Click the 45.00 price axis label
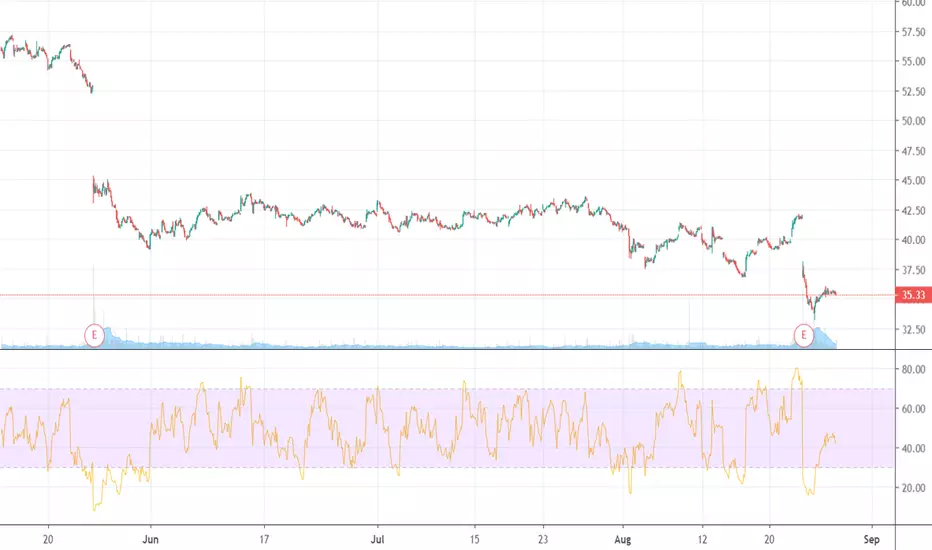The height and width of the screenshot is (550, 932). click(x=913, y=180)
